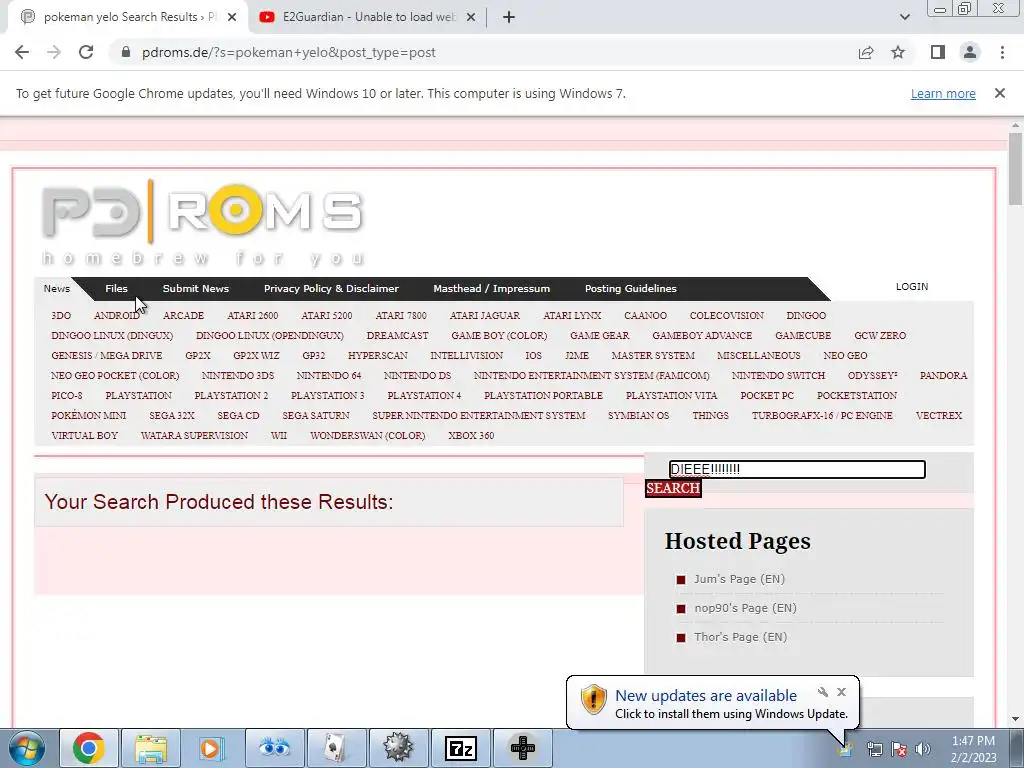The height and width of the screenshot is (768, 1024).
Task: Open the D-pad controller app in the taskbar
Action: click(x=523, y=748)
